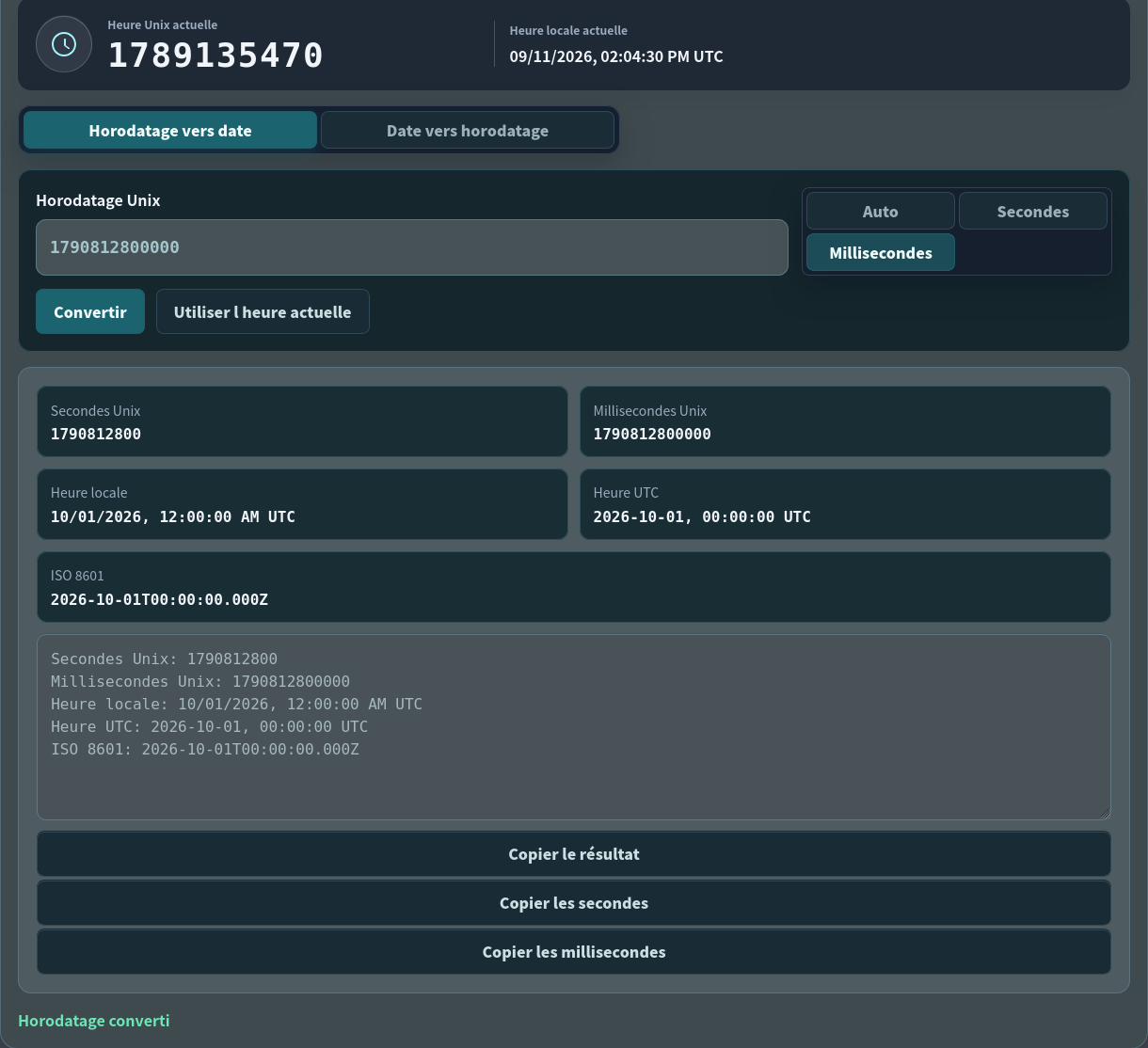
Task: Select the Auto unit option
Action: (881, 211)
